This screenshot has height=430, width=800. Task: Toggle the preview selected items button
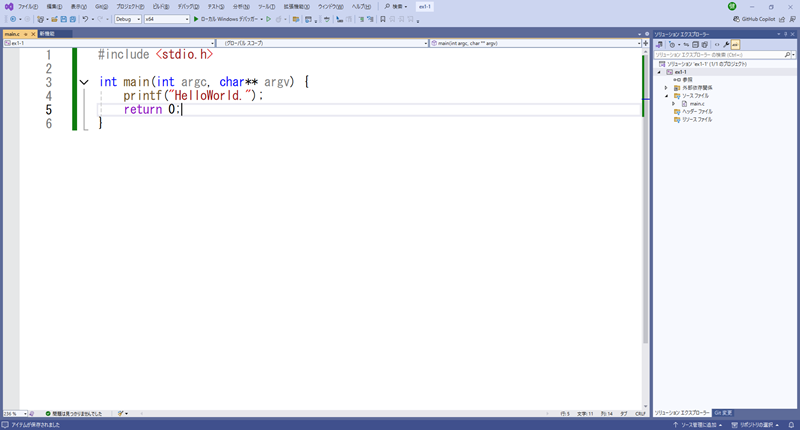[x=735, y=45]
